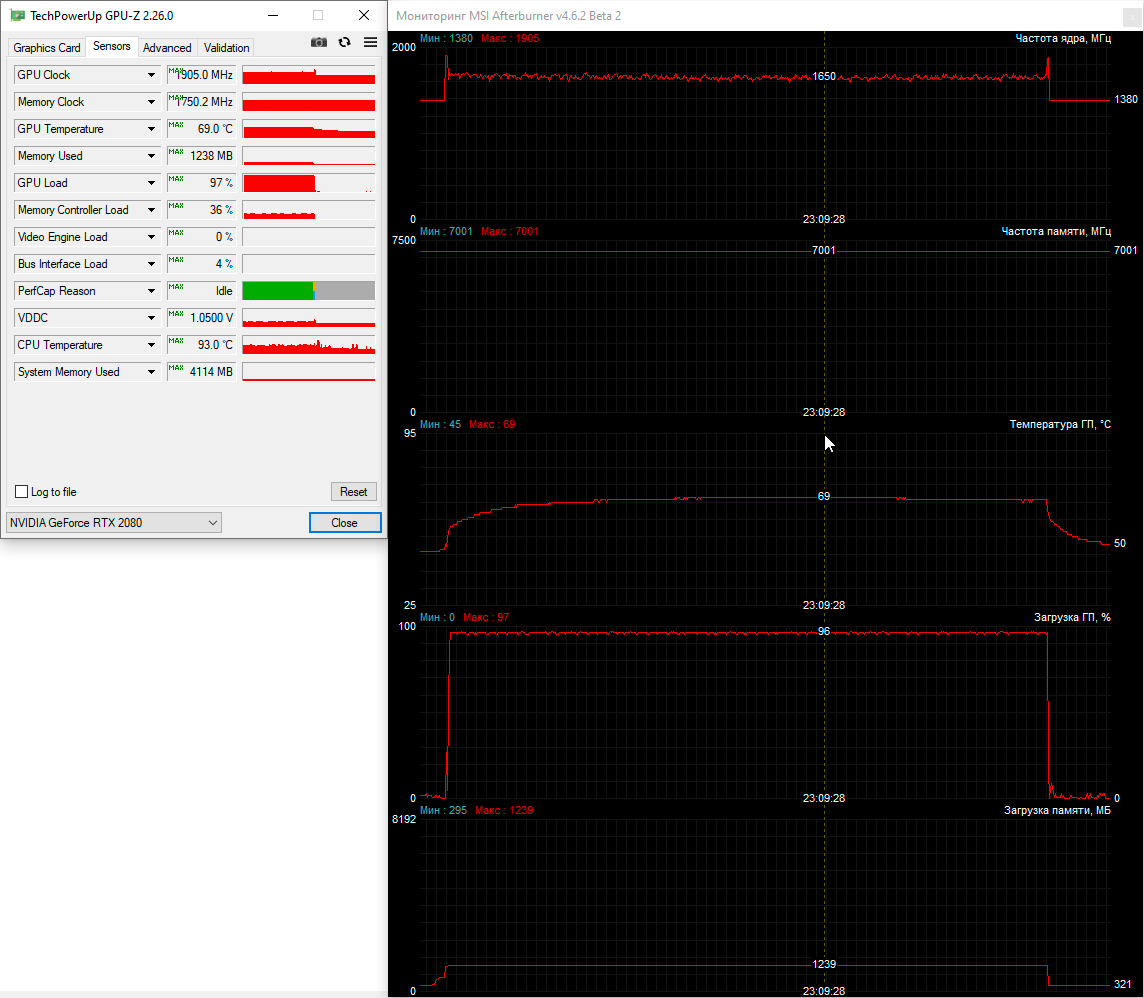Select GPU from NVIDIA GeForce RTX 2080 combo box
The image size is (1144, 998).
pyautogui.click(x=114, y=522)
